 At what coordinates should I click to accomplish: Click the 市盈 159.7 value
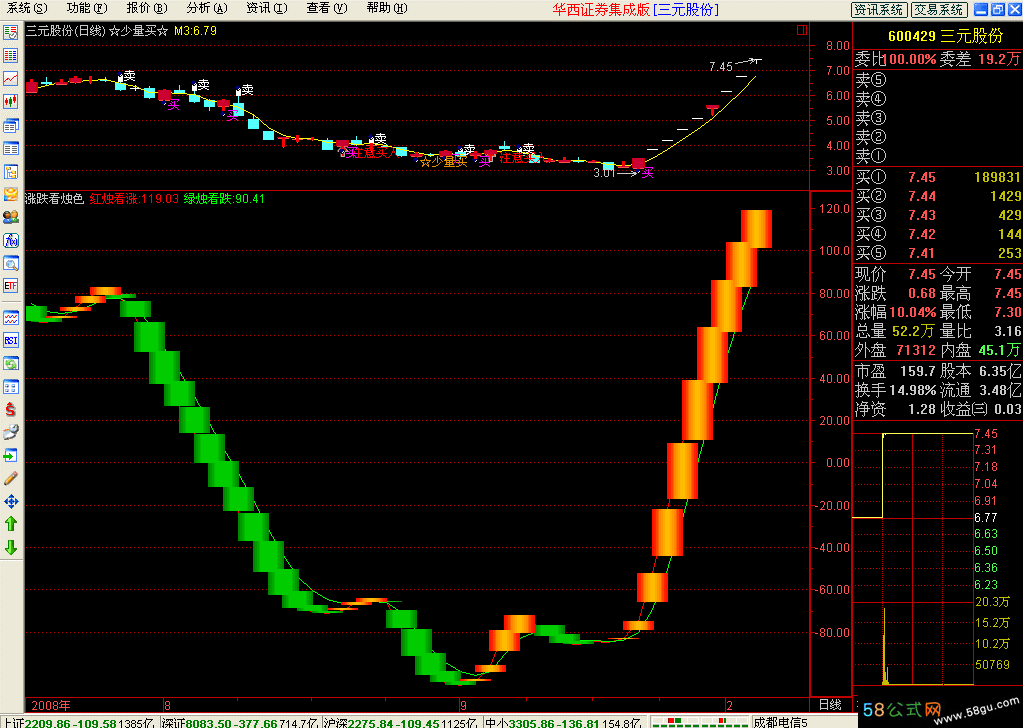[917, 371]
